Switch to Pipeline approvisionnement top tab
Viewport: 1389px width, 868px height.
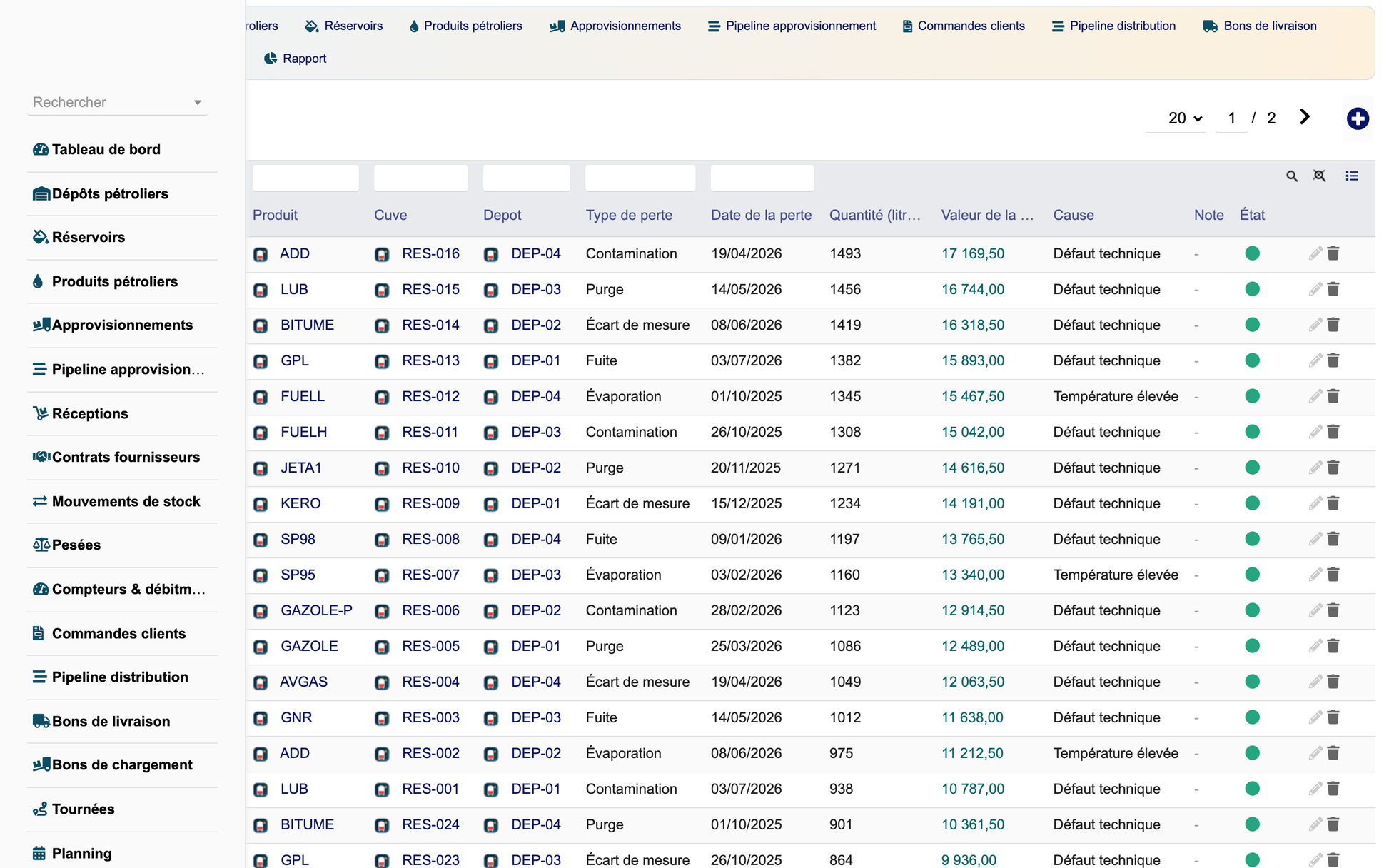click(x=792, y=26)
